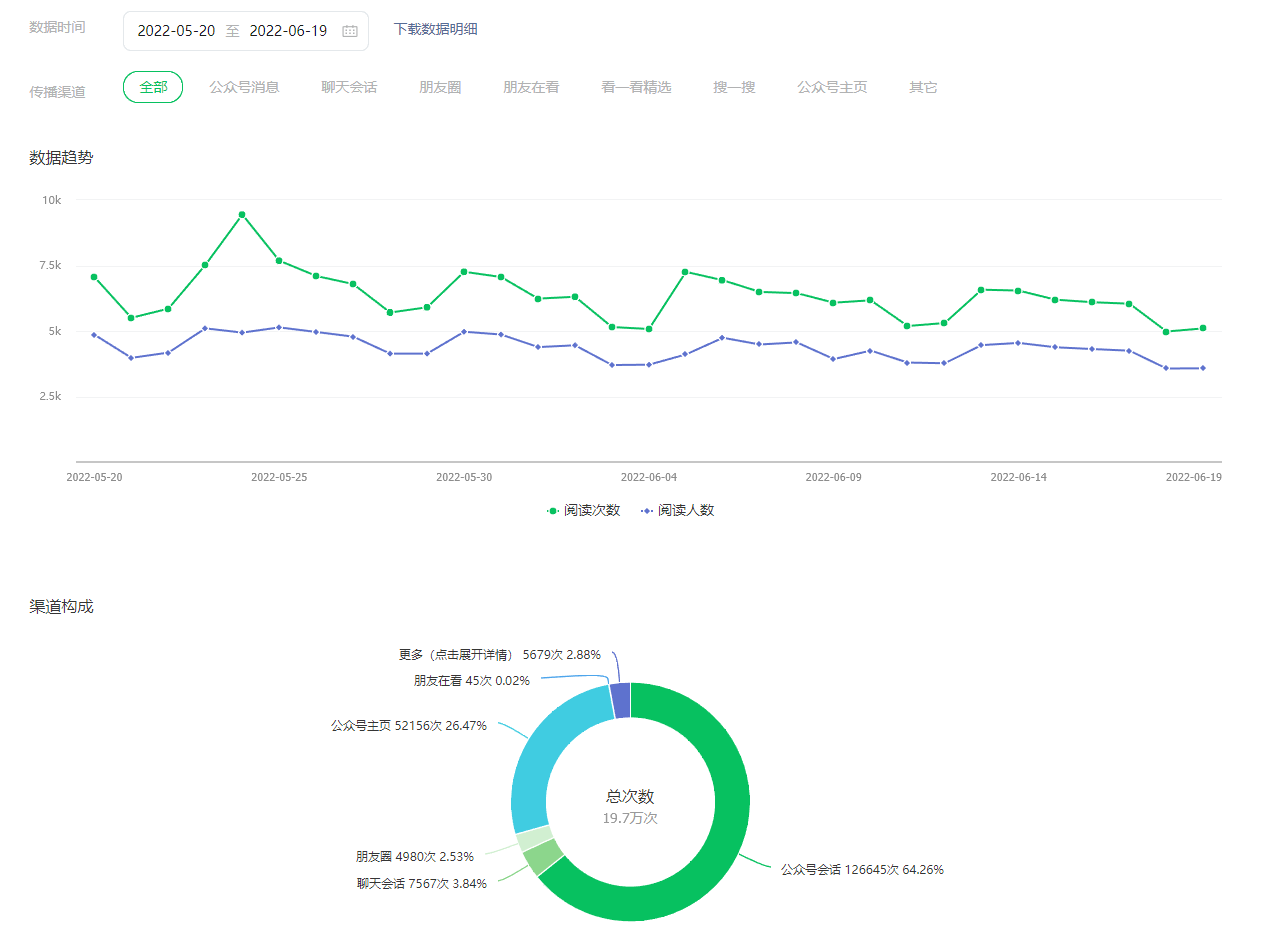The image size is (1265, 925).
Task: Click the calendar icon in date range field
Action: click(x=350, y=31)
